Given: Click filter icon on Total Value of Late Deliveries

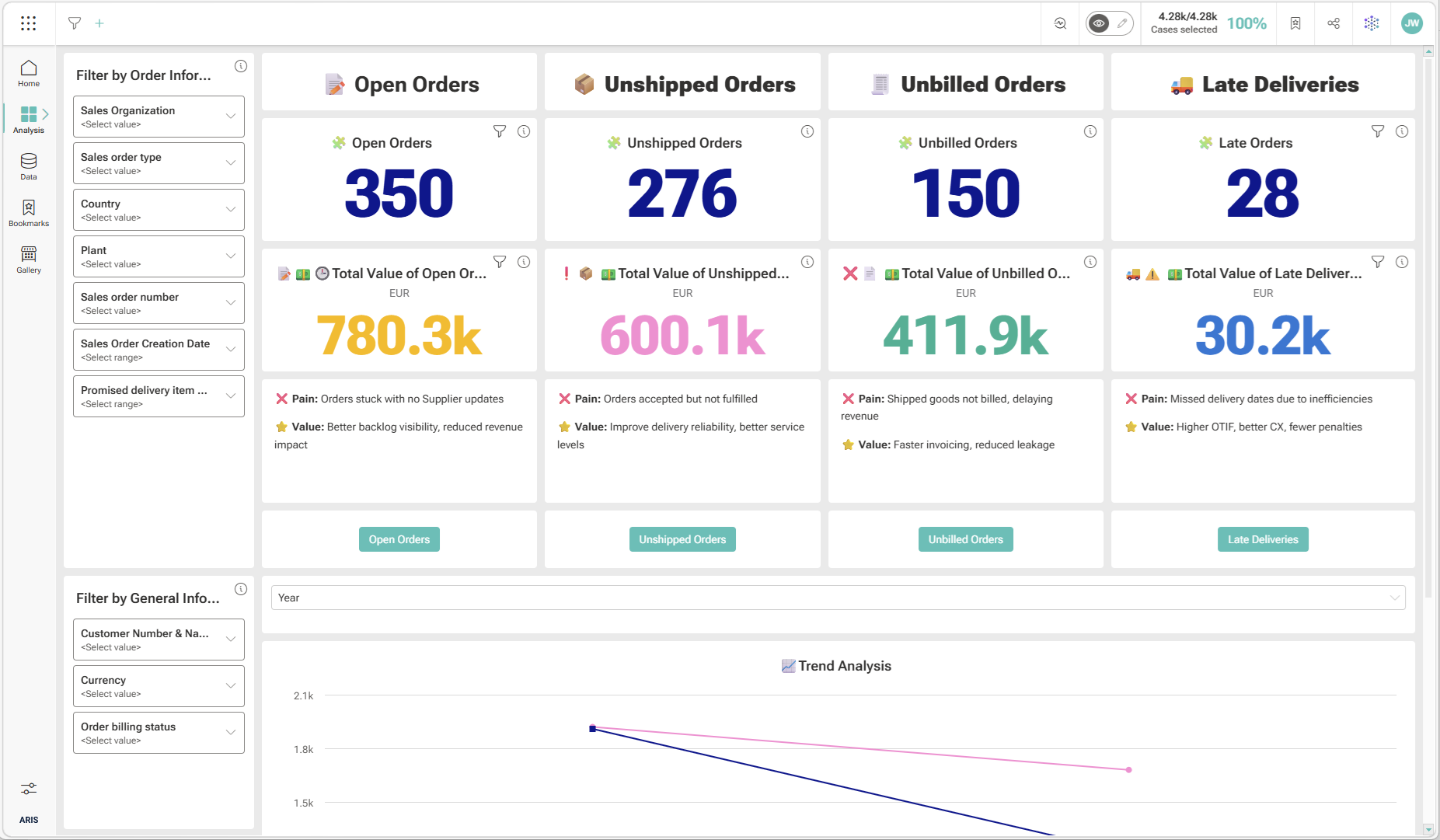Looking at the screenshot, I should 1378,262.
